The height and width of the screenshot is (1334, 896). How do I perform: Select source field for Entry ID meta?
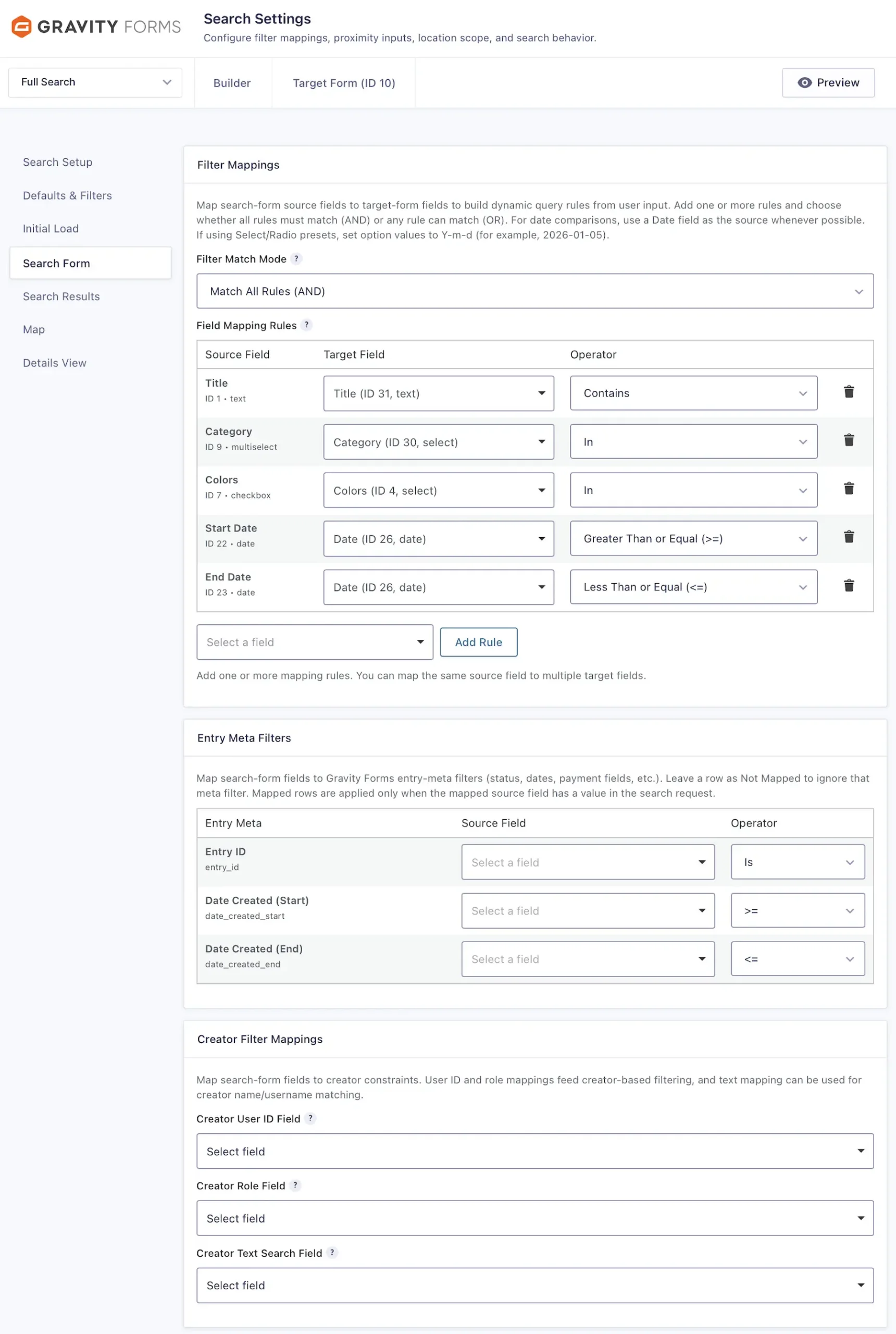pyautogui.click(x=588, y=862)
